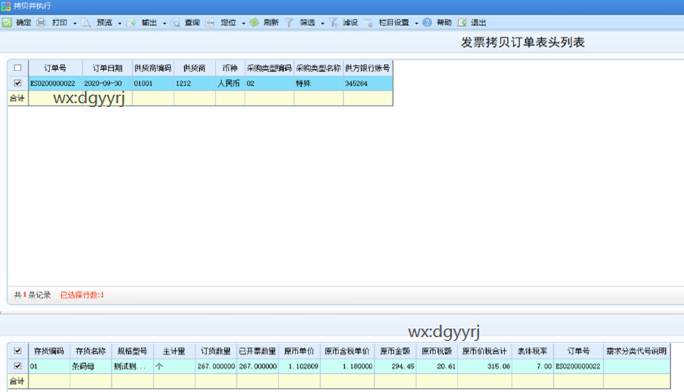This screenshot has width=684, height=392.
Task: Click the 存货编码 column header
Action: pyautogui.click(x=49, y=351)
